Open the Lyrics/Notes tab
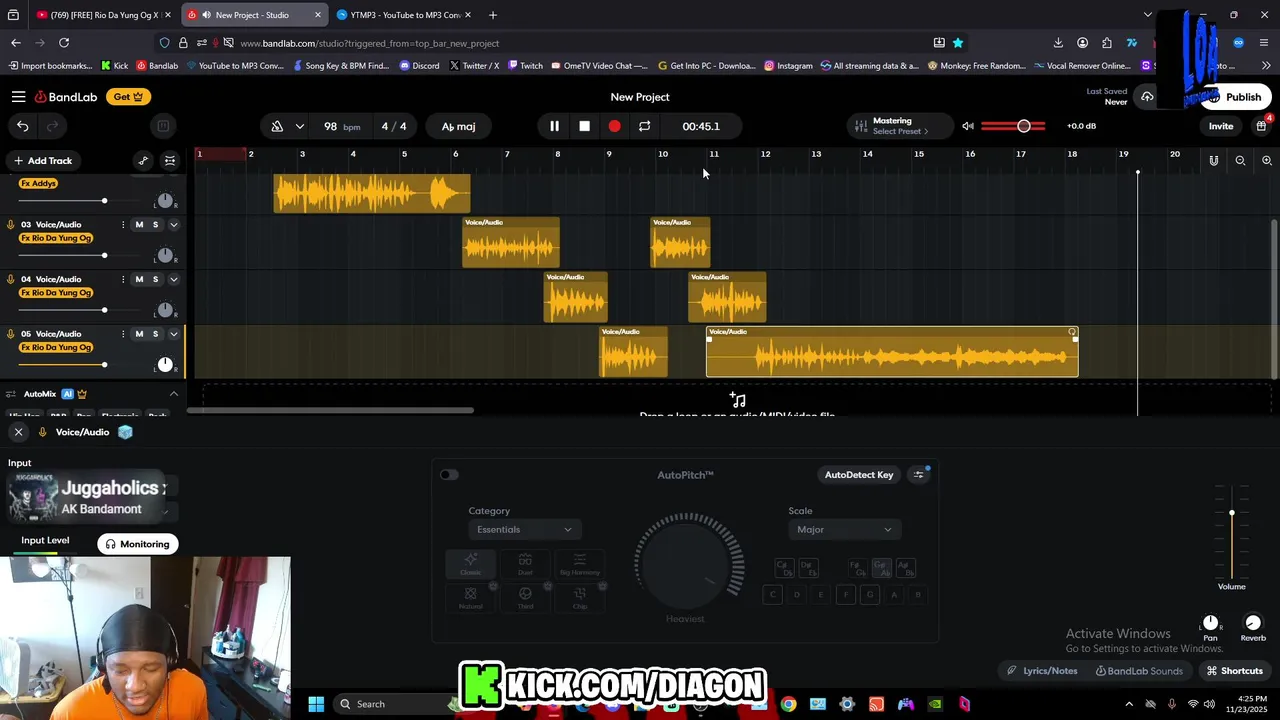 [x=1042, y=671]
